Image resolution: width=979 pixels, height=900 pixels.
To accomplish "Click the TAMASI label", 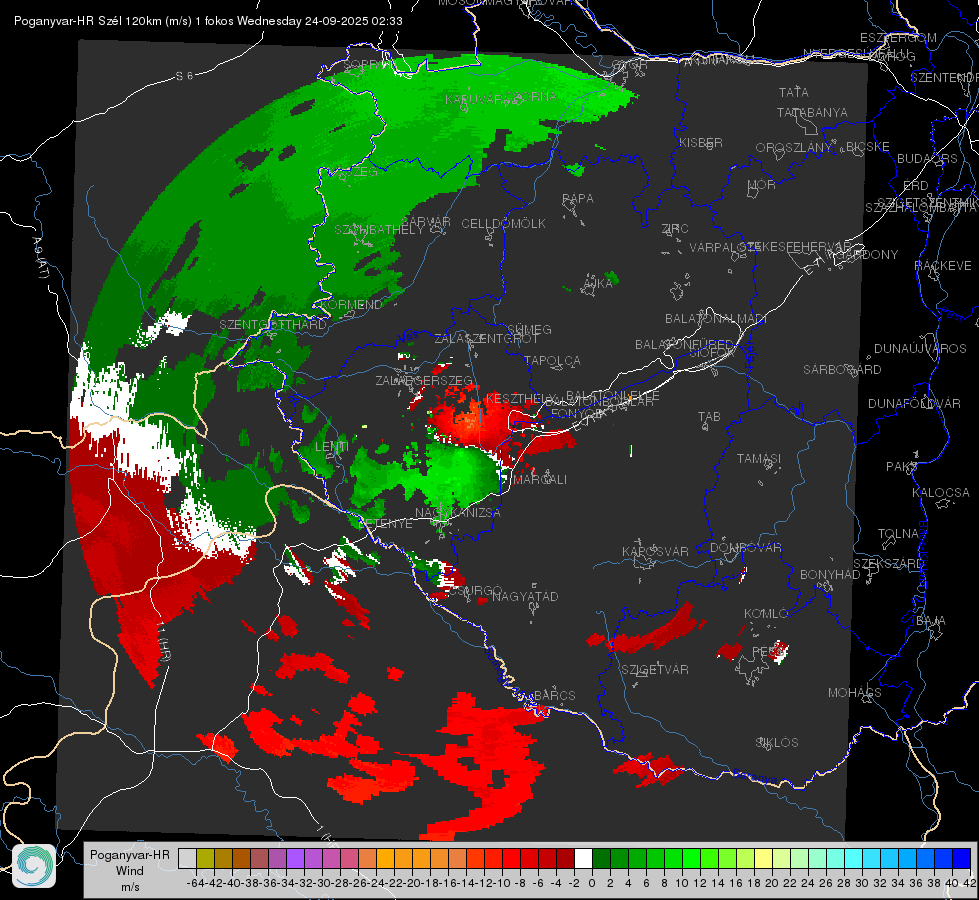I will 759,458.
